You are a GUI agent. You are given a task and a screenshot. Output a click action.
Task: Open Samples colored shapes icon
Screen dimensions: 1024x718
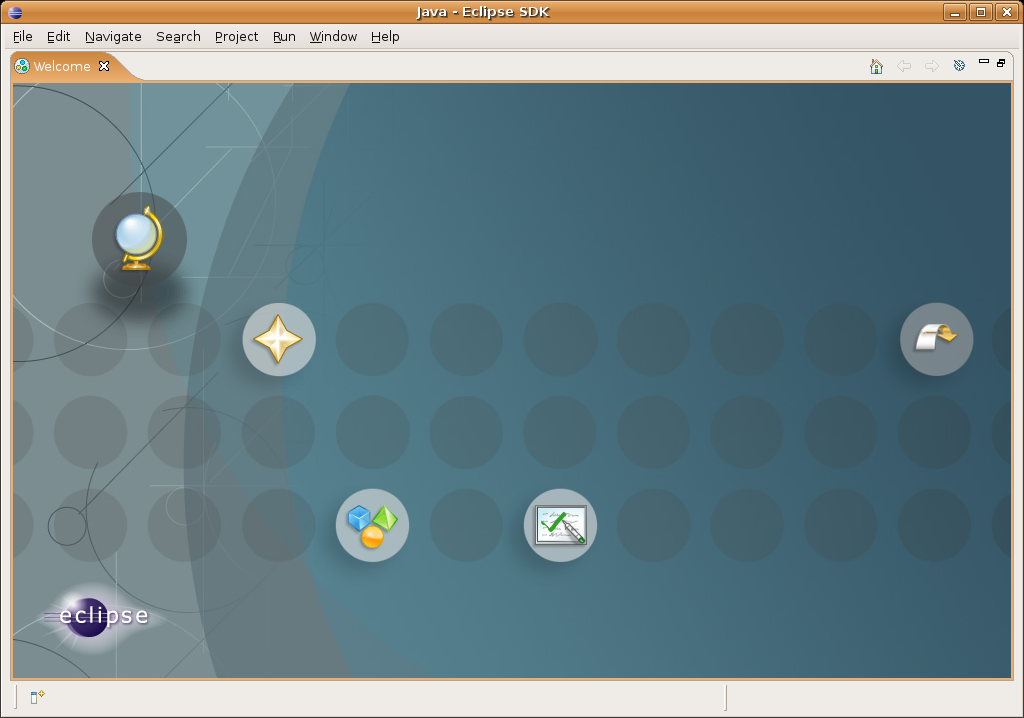click(372, 525)
